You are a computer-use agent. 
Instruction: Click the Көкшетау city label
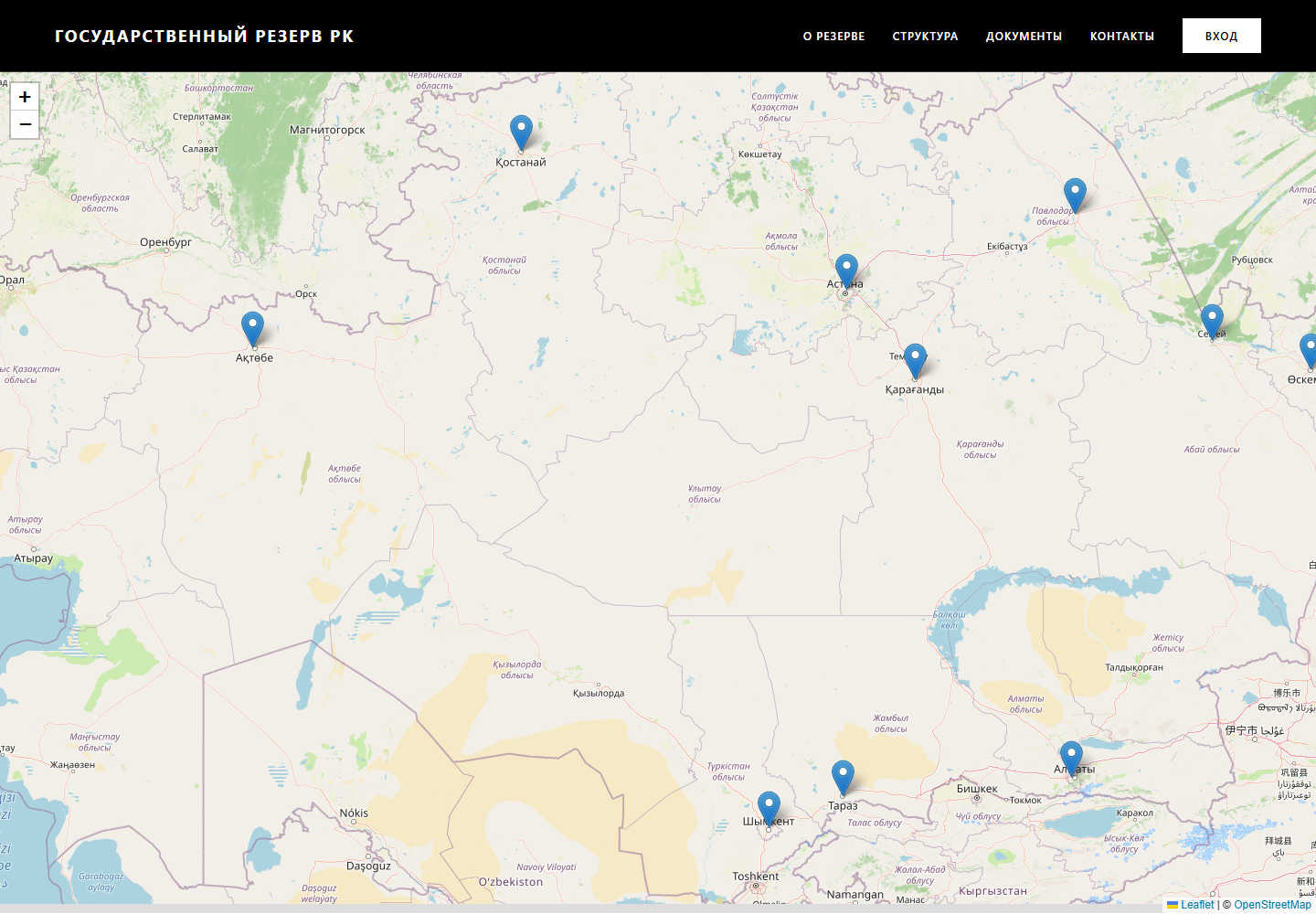click(760, 154)
